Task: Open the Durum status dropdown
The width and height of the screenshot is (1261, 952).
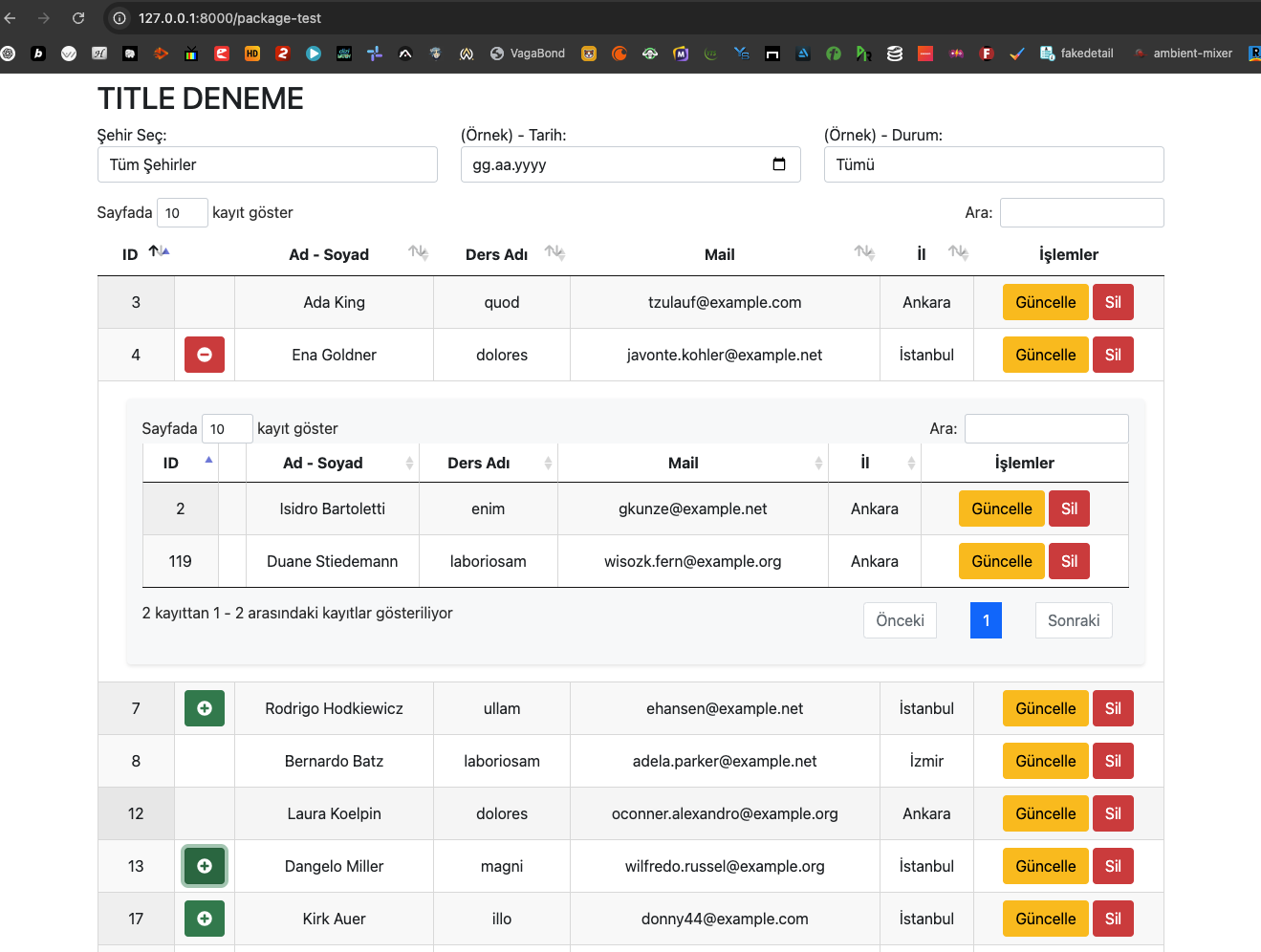Action: coord(992,164)
